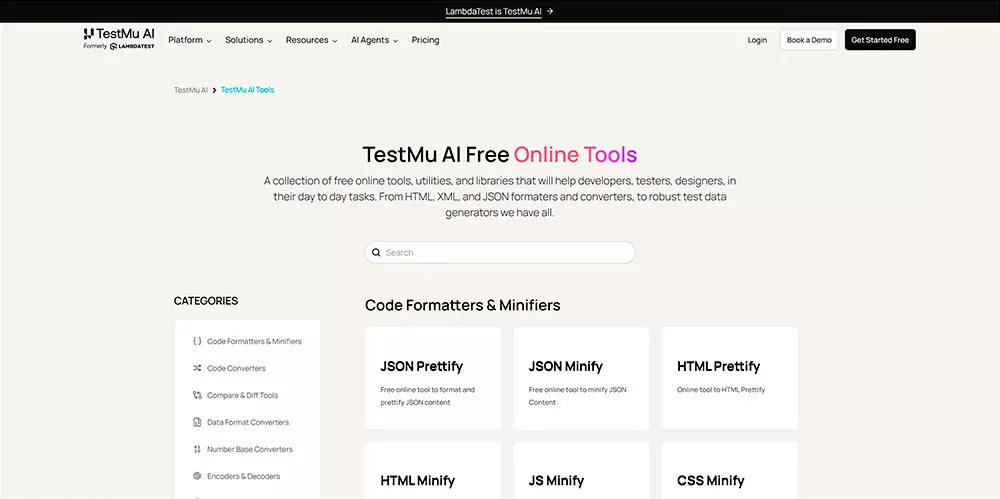1000x499 pixels.
Task: Go to the TestMu AI breadcrumb link
Action: point(191,90)
